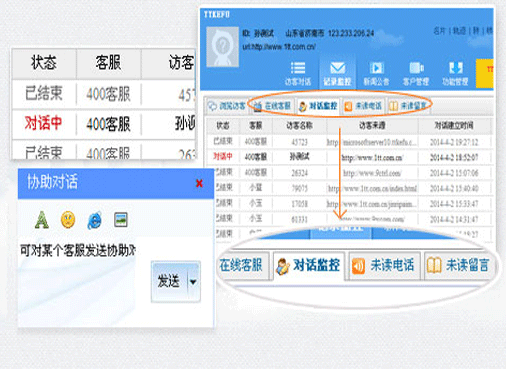Image resolution: width=506 pixels, height=369 pixels.
Task: Click timestamp 2014-4-2 15:40:40
Action: (454, 188)
